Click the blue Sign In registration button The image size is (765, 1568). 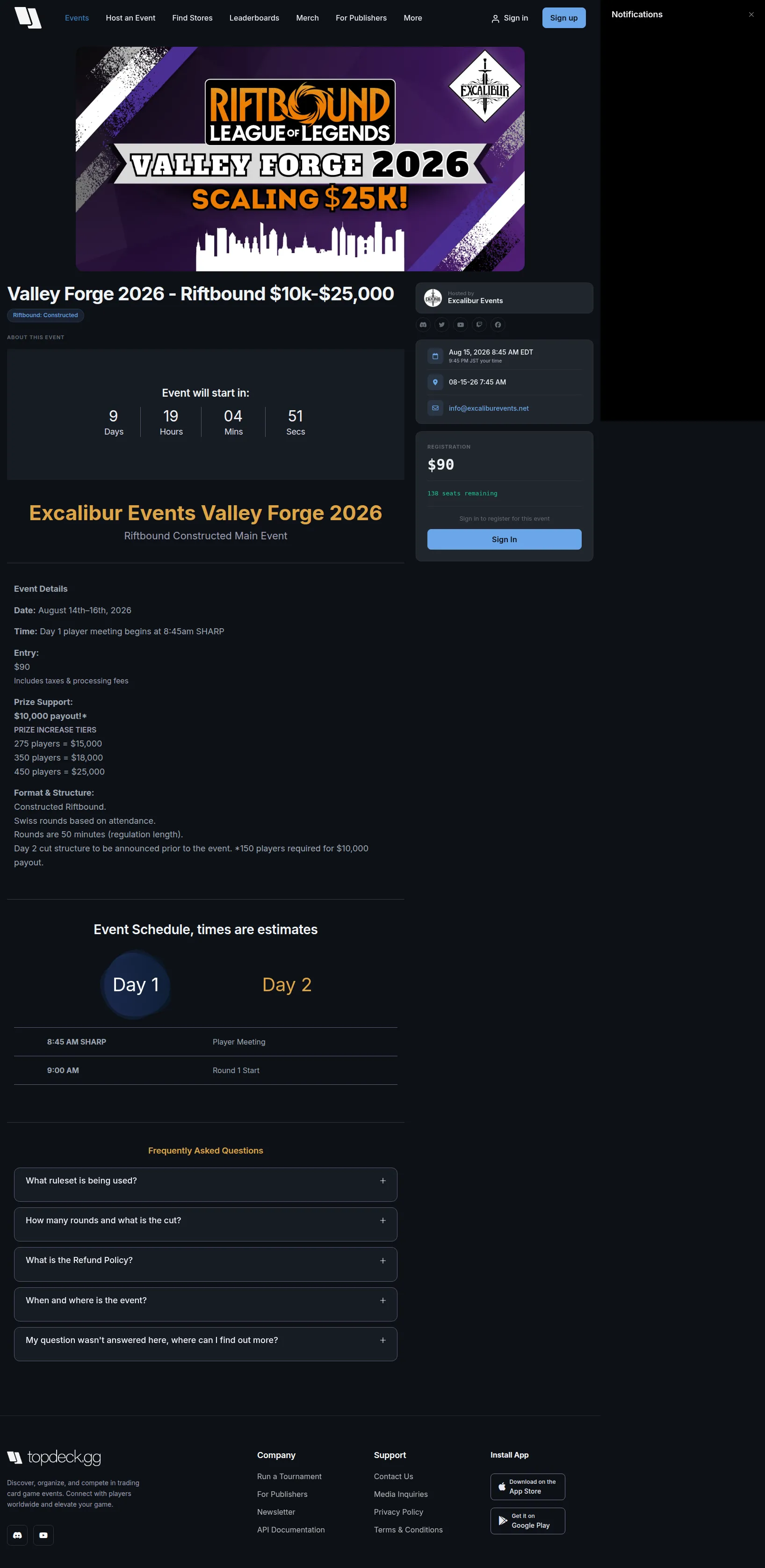(504, 539)
